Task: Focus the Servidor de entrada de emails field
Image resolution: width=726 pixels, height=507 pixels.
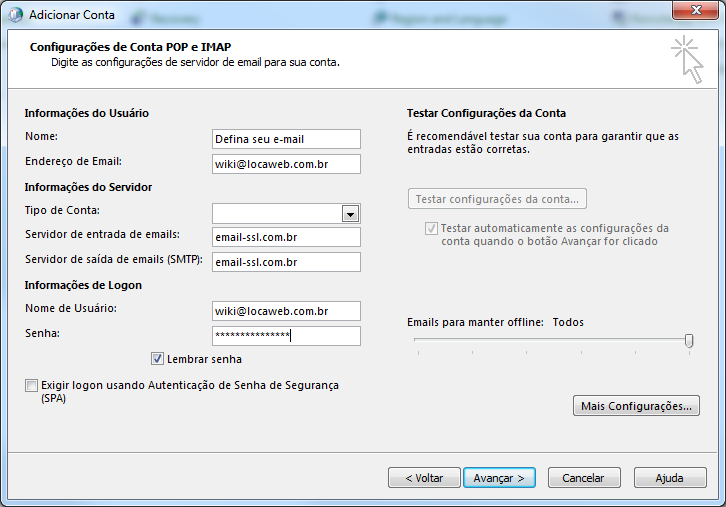Action: click(286, 237)
